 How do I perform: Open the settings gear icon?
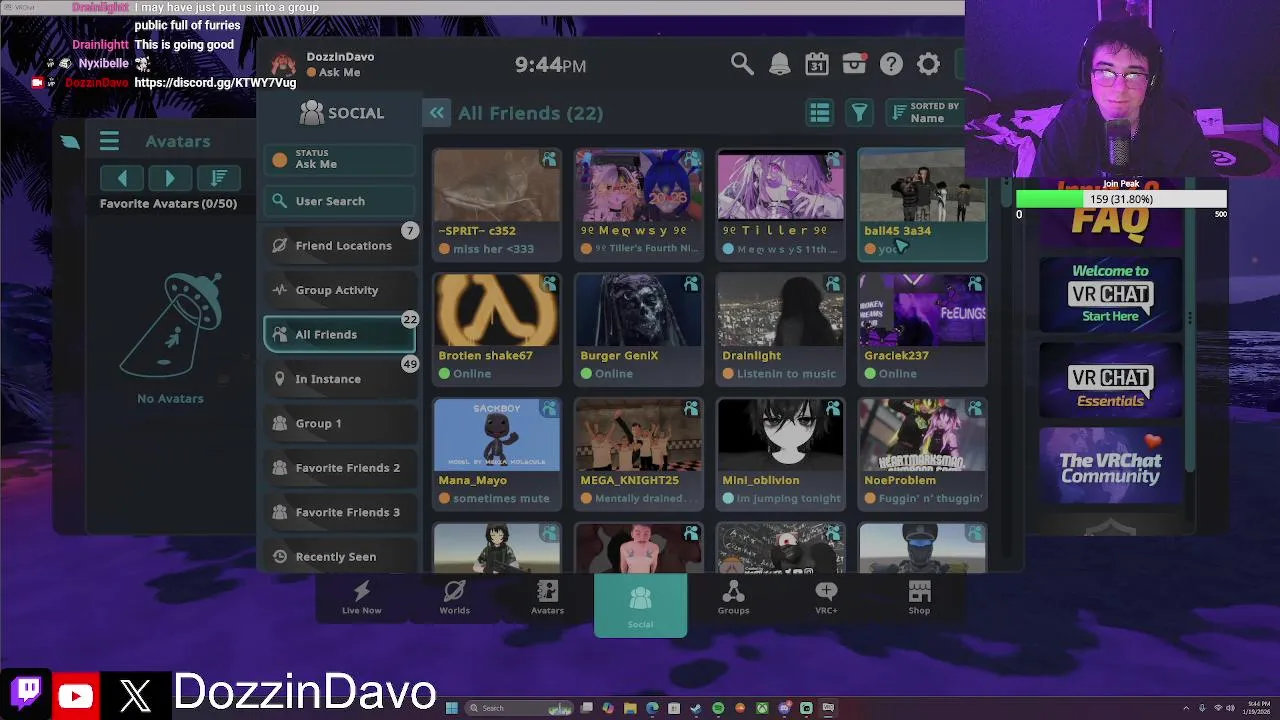click(x=928, y=64)
